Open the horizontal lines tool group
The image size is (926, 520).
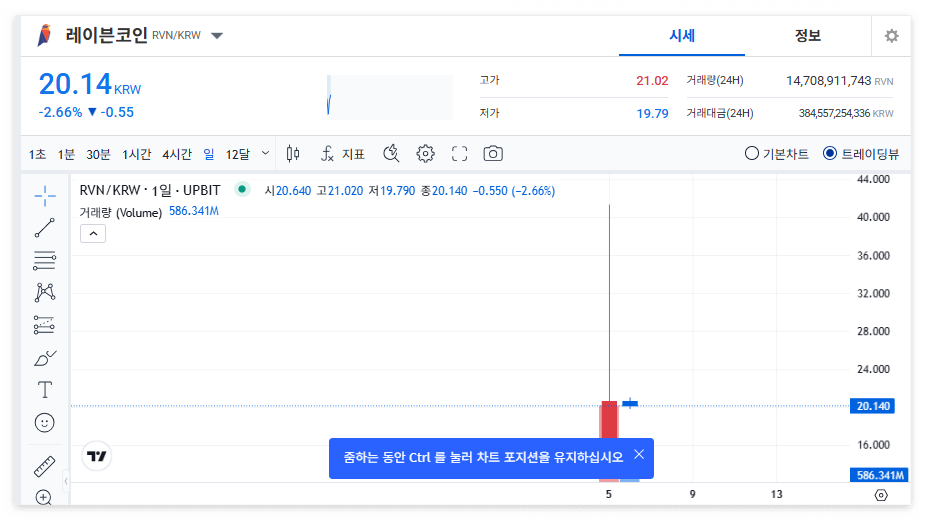(45, 260)
